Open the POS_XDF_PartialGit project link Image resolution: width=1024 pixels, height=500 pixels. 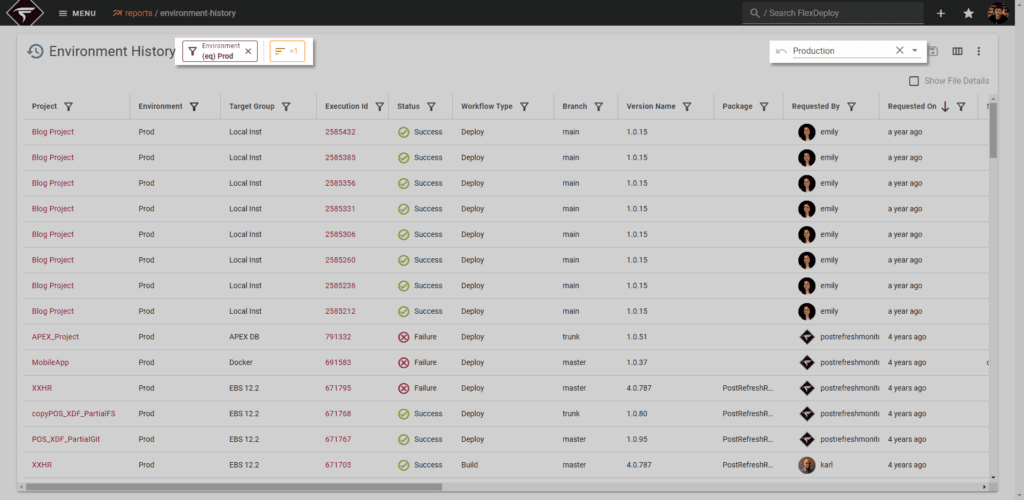point(66,439)
